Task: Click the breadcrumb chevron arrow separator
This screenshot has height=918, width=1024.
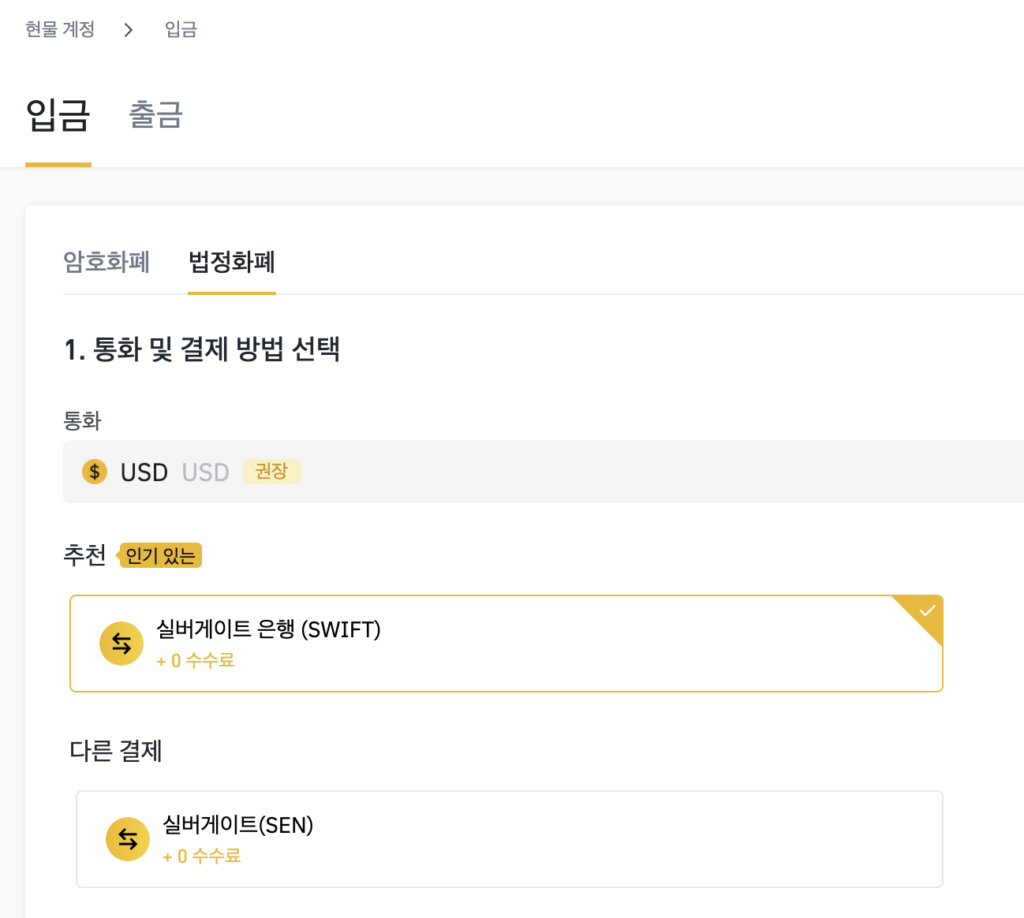Action: 128,30
